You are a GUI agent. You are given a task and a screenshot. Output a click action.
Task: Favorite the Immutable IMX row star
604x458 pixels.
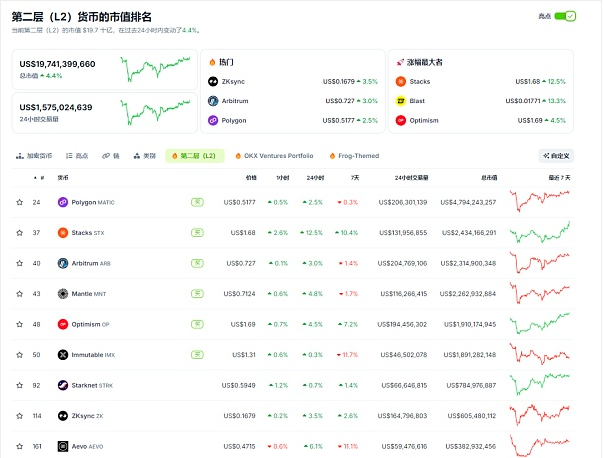(20, 355)
